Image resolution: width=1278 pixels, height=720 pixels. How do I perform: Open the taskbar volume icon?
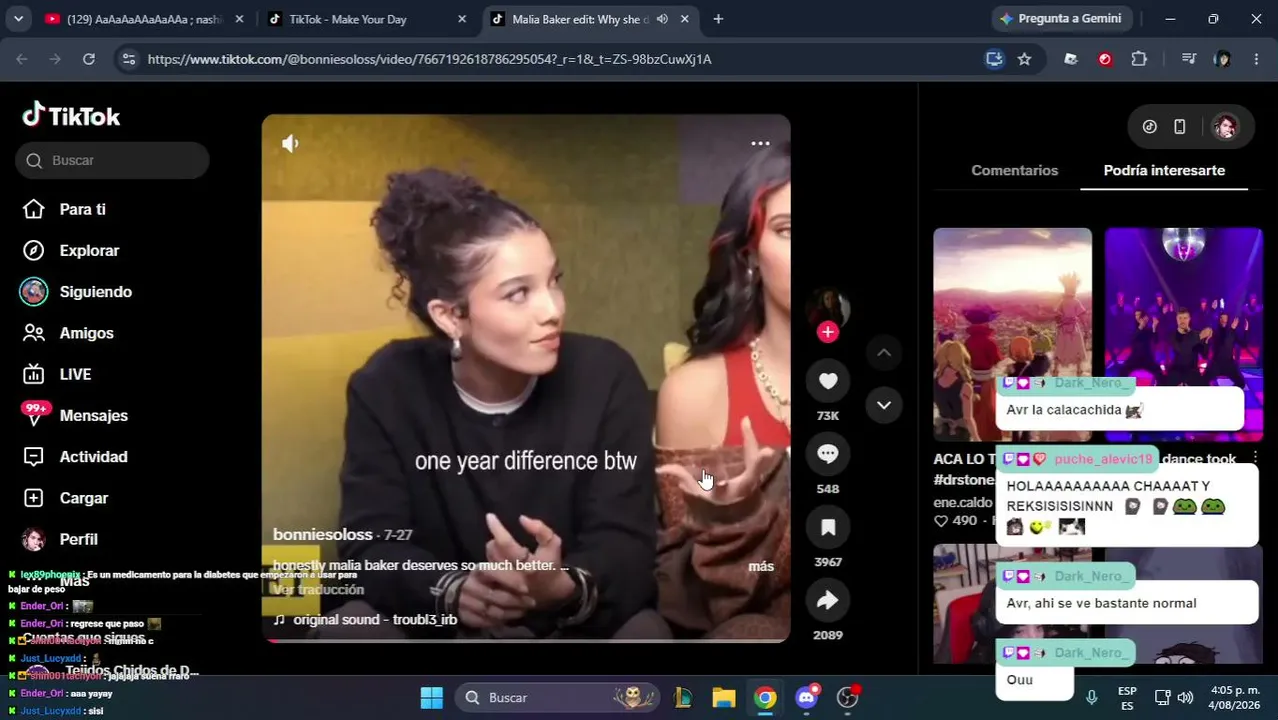coord(1186,697)
